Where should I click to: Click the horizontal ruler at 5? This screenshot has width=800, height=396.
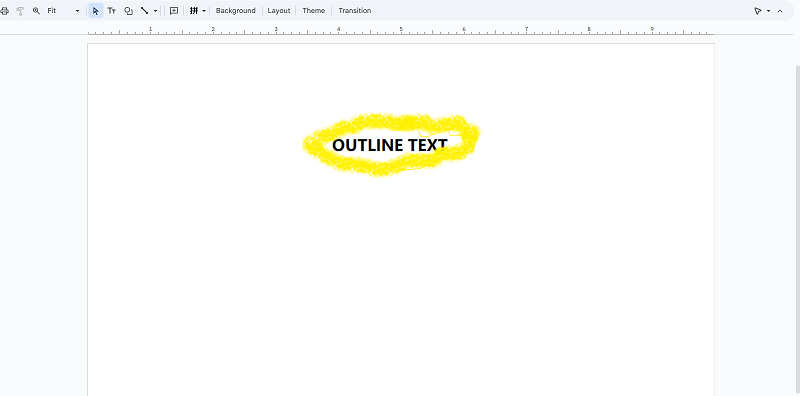(x=401, y=30)
